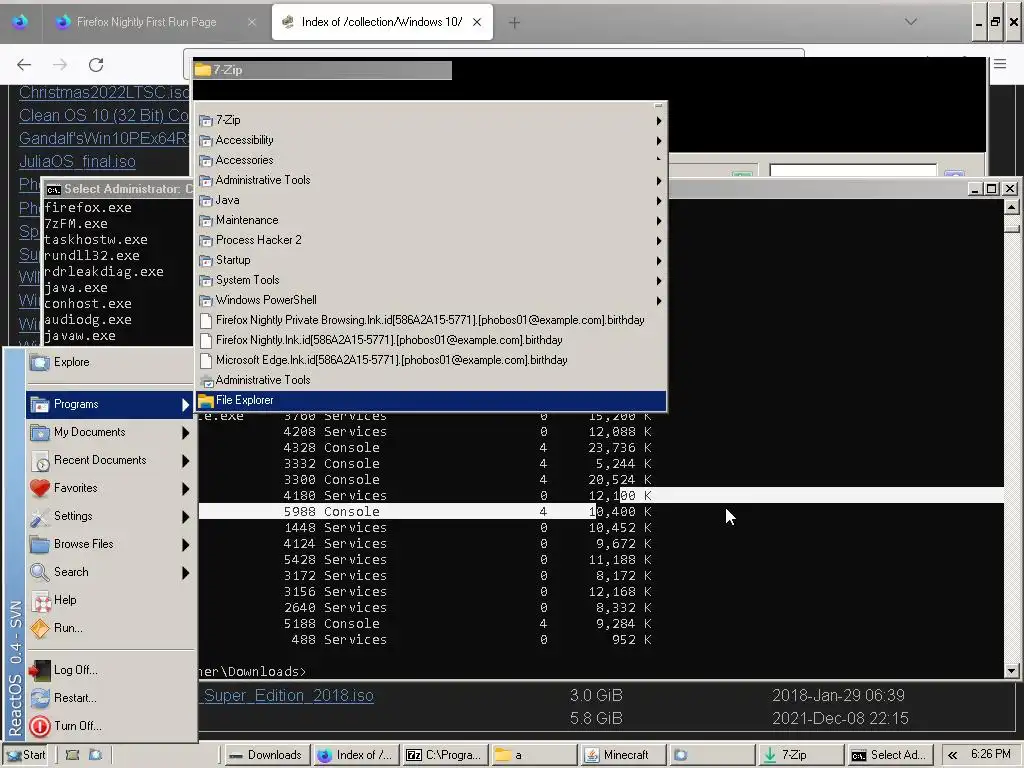The height and width of the screenshot is (768, 1024).
Task: Switch to folder 'a' taskbar button
Action: (x=534, y=755)
